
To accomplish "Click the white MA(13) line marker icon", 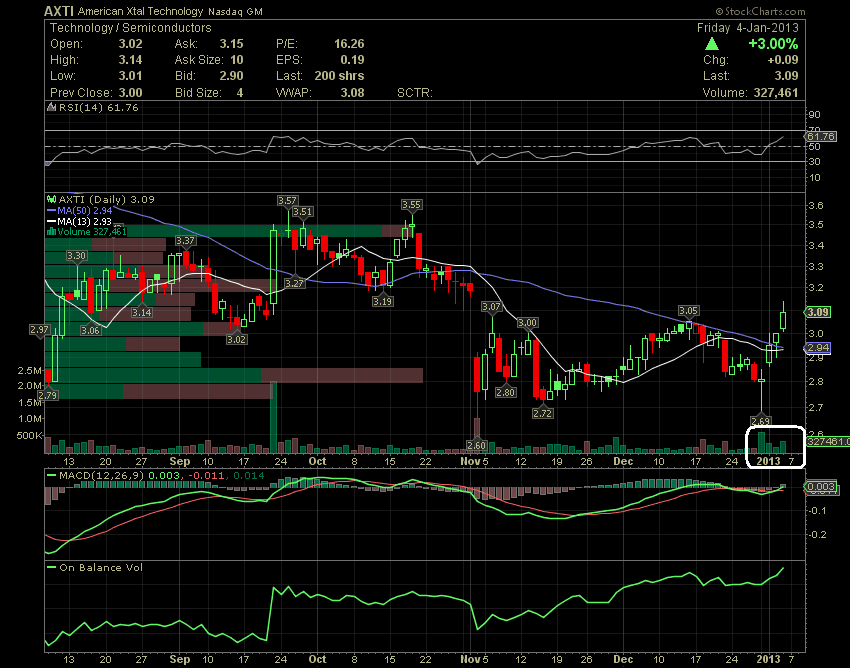I will 51,222.
